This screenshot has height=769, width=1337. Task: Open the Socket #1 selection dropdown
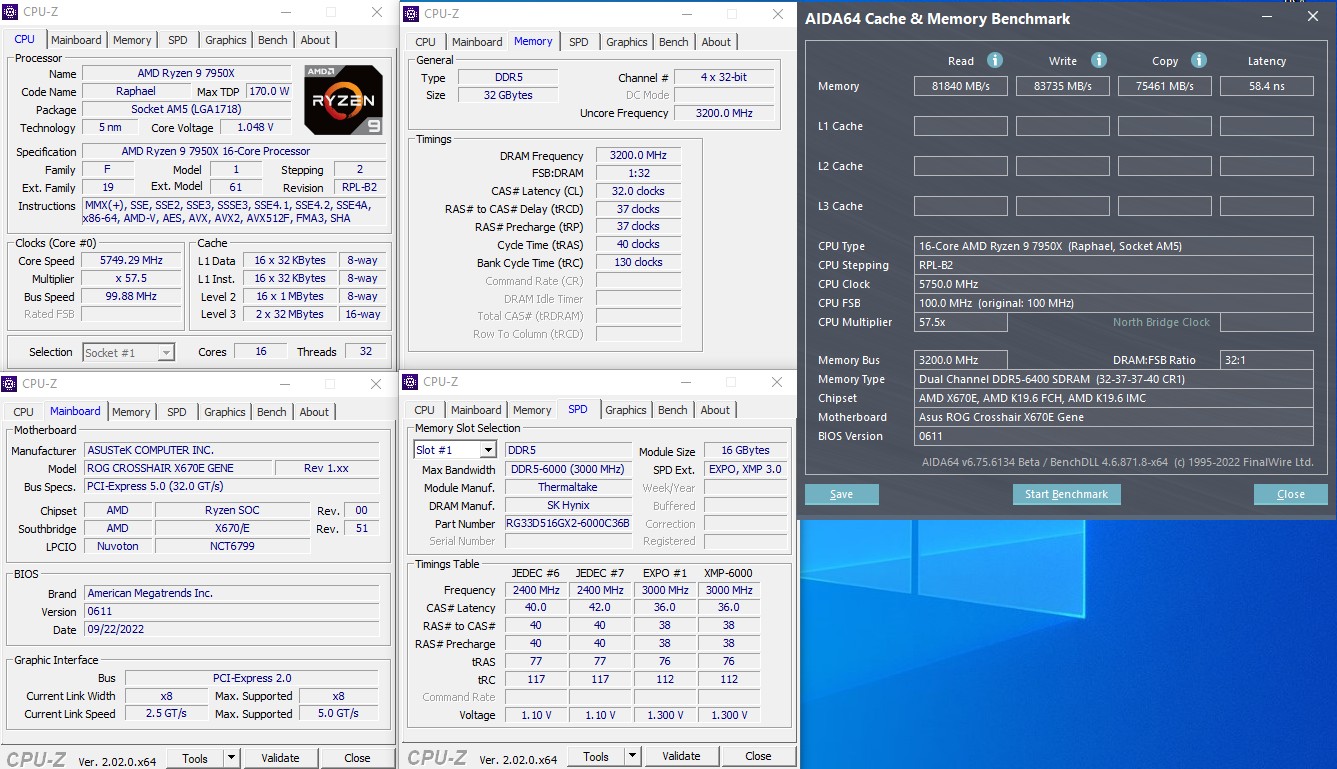129,352
